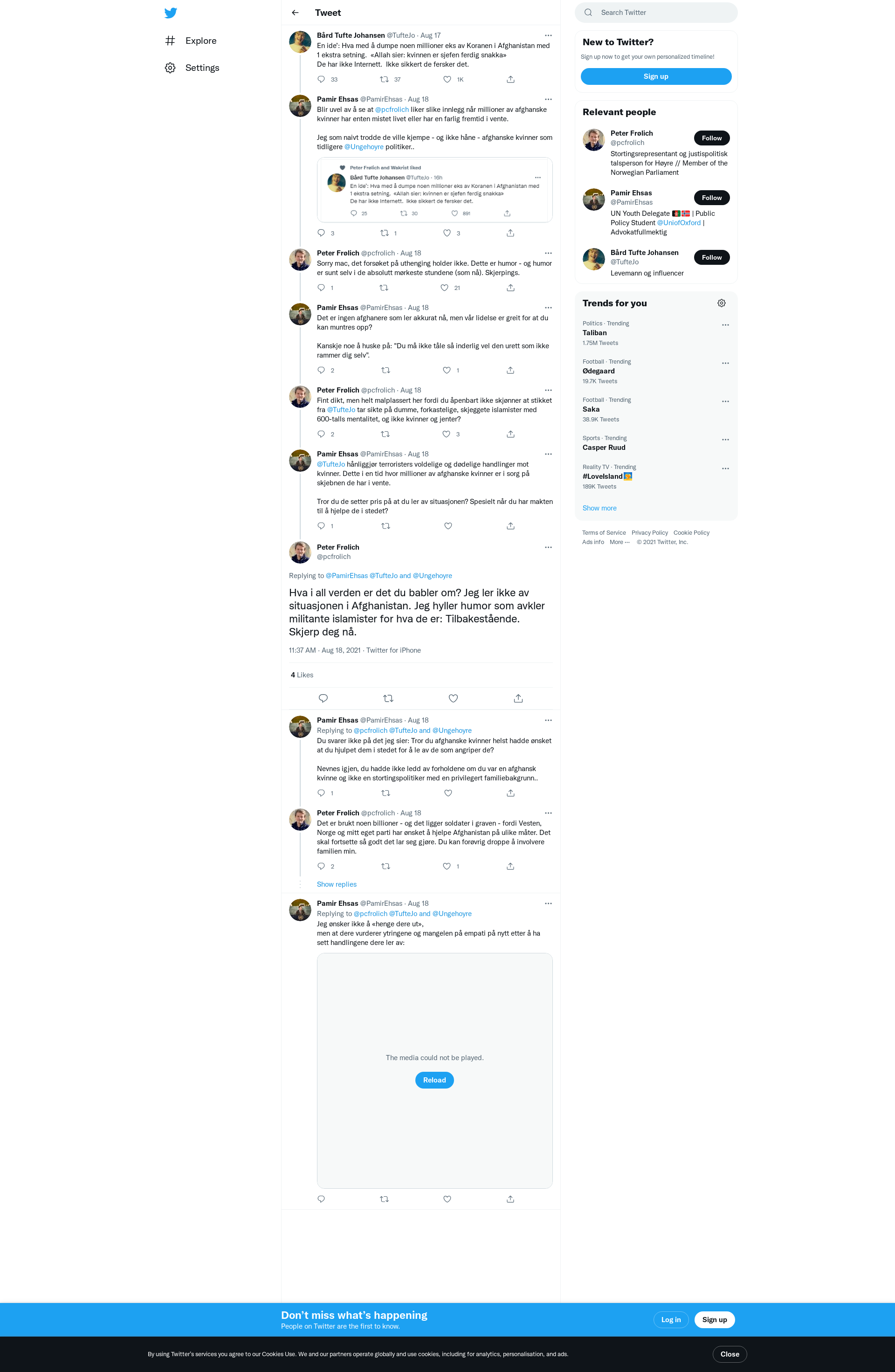Show more trends
Viewport: 895px width, 1372px height.
(x=599, y=509)
